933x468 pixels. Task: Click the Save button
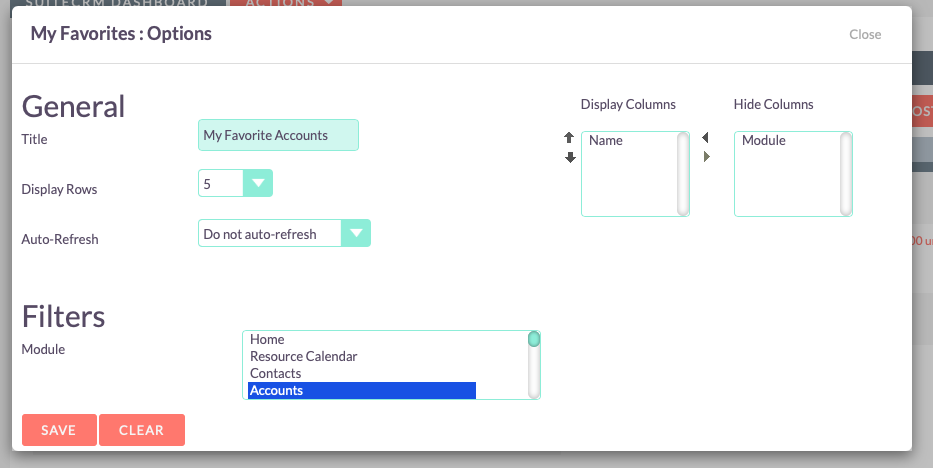tap(59, 430)
